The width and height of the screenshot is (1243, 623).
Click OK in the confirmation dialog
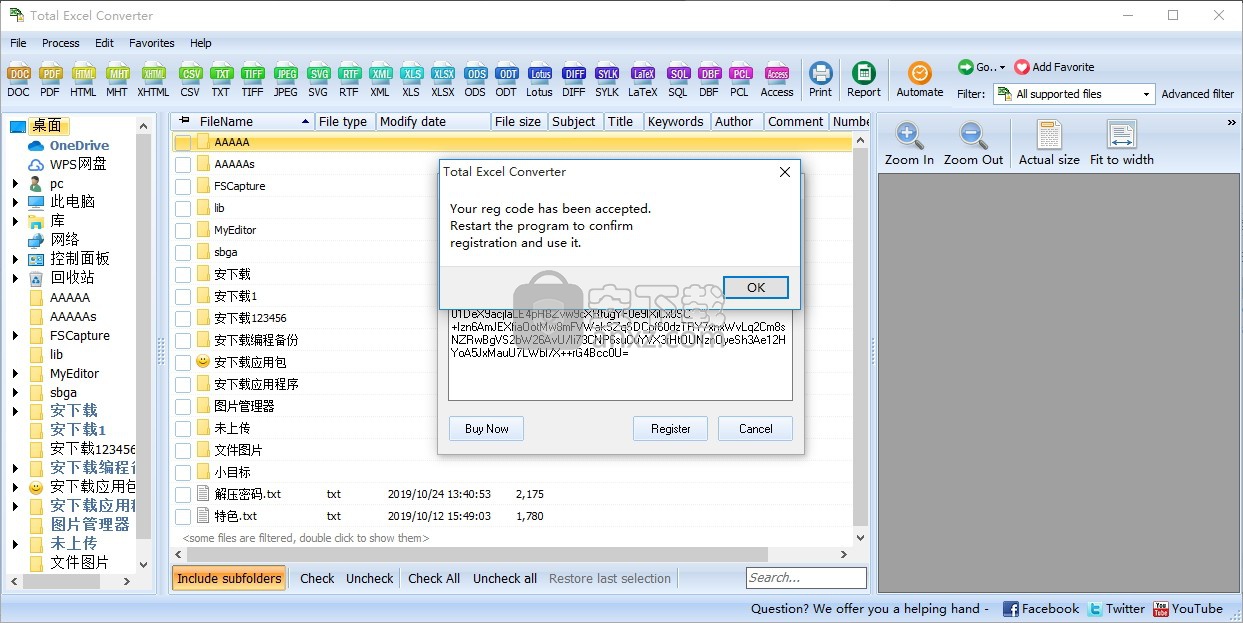(756, 287)
